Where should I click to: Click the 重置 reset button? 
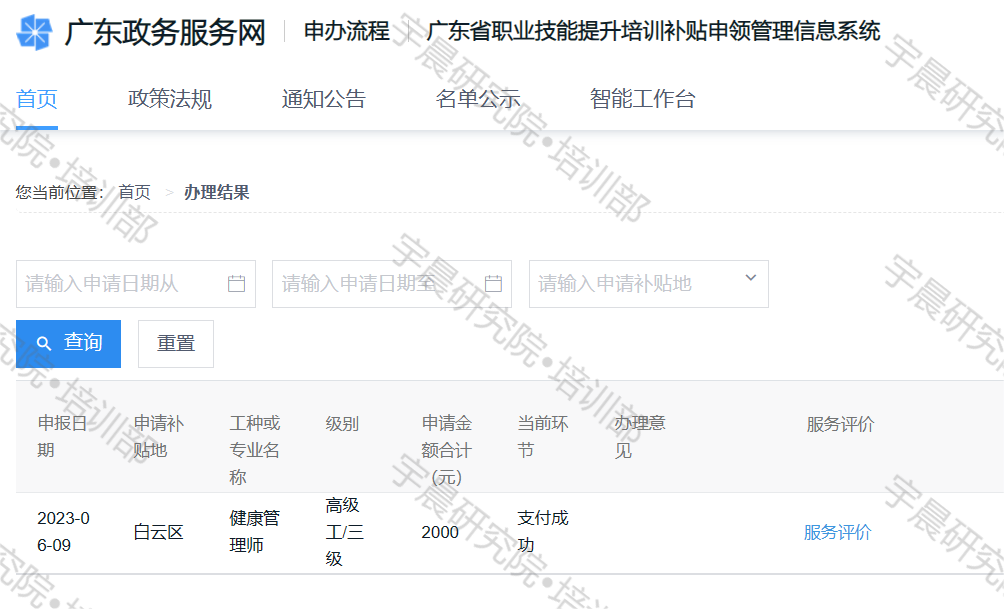(176, 342)
